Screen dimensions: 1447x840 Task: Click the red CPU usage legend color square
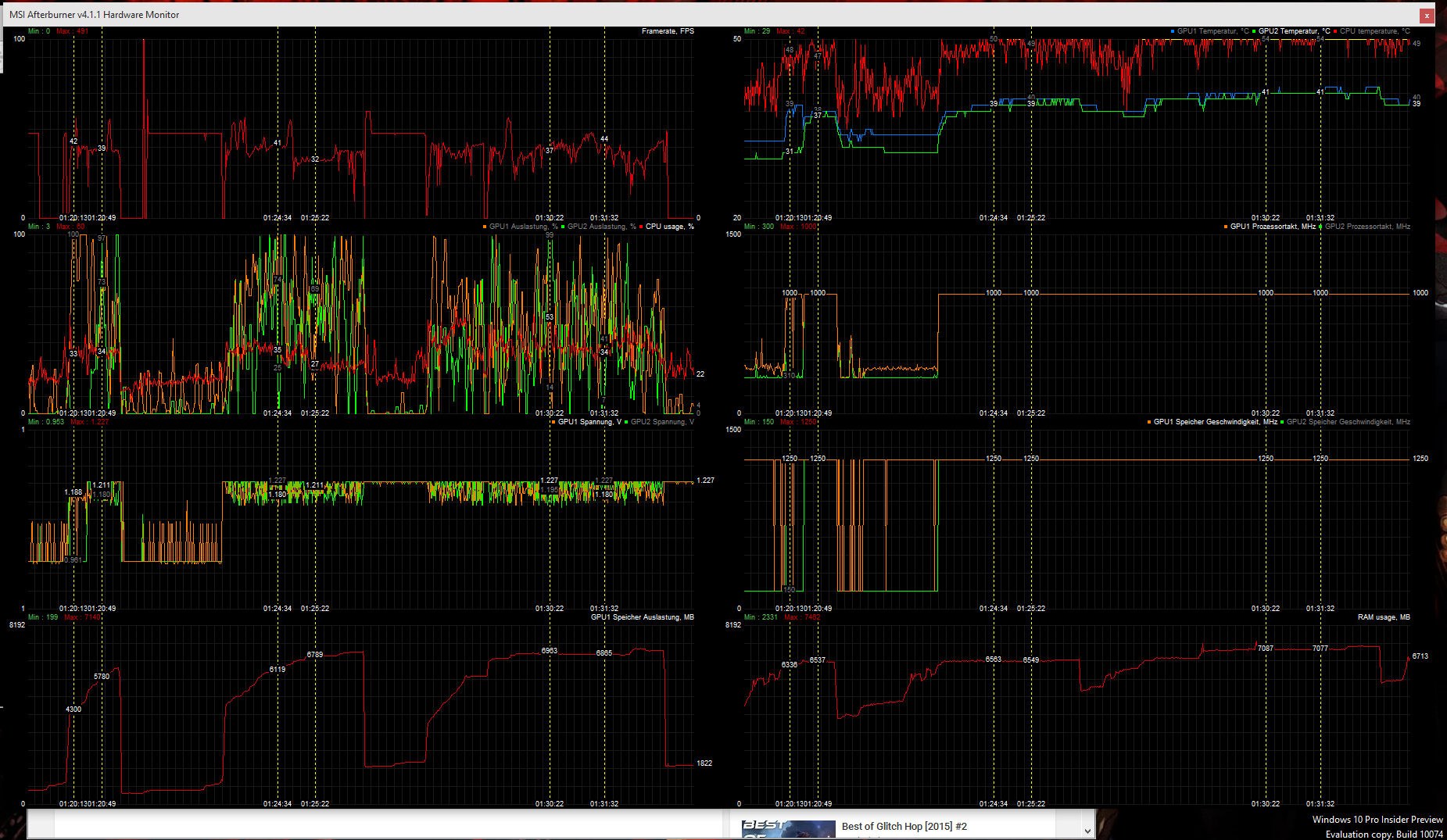(x=641, y=227)
